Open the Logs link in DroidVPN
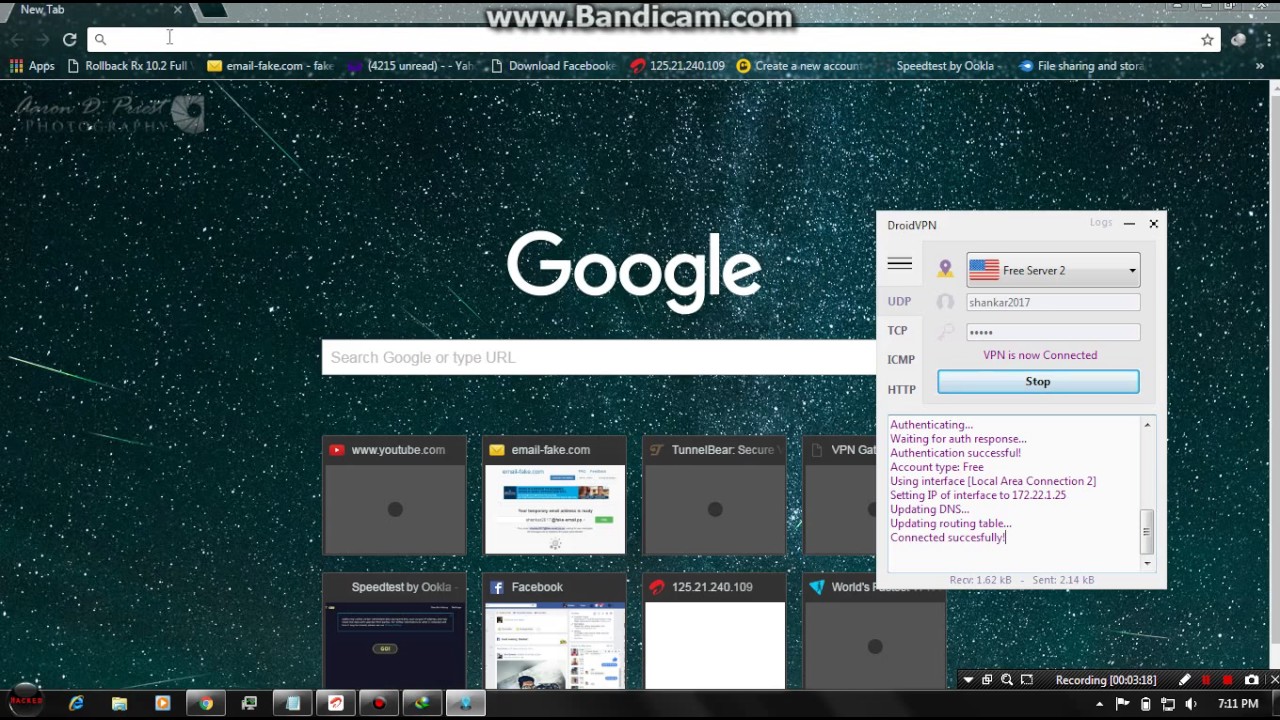Screen dimensions: 1280x720 coord(1101,223)
